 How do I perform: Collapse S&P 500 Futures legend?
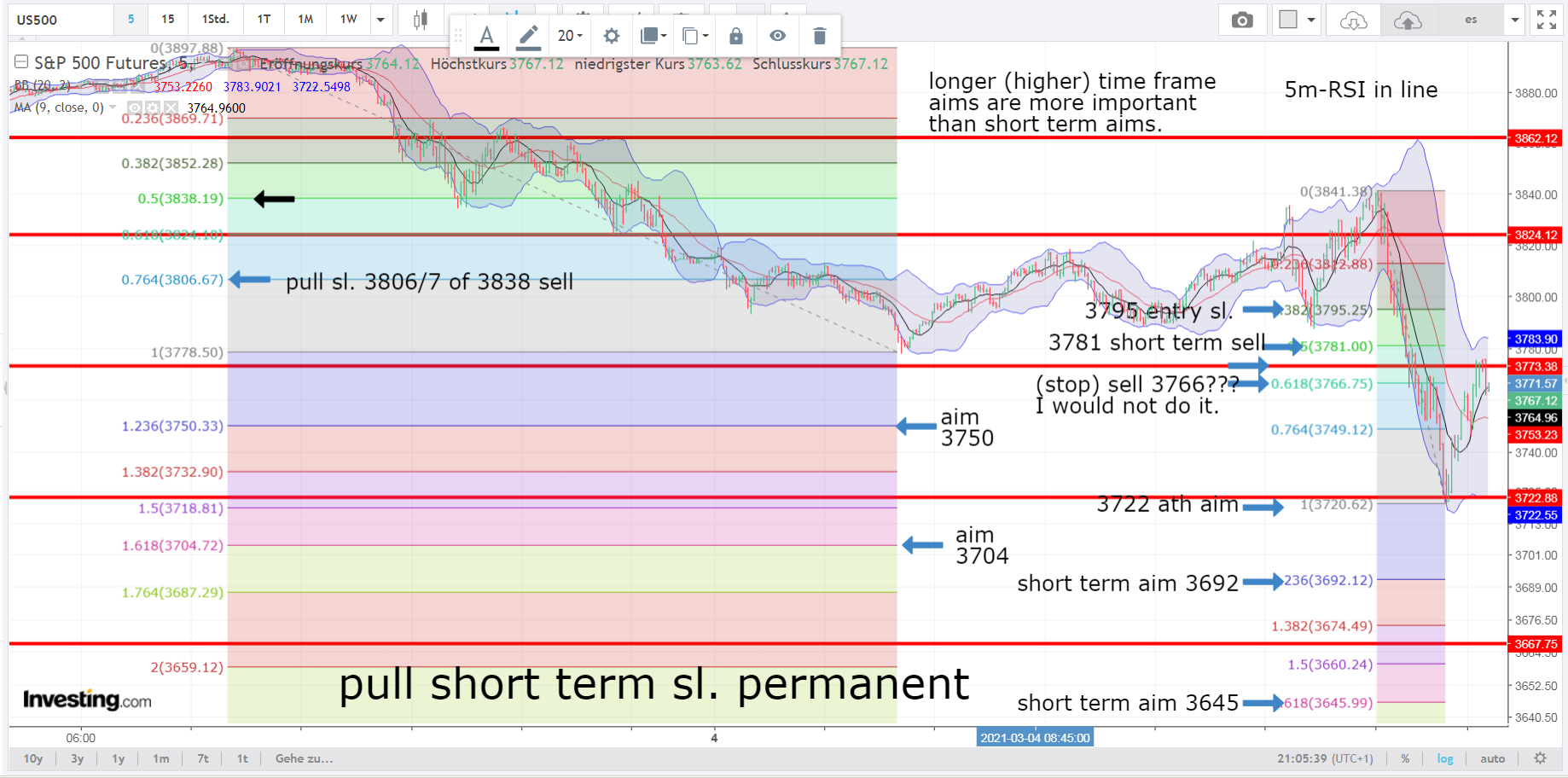(21, 62)
